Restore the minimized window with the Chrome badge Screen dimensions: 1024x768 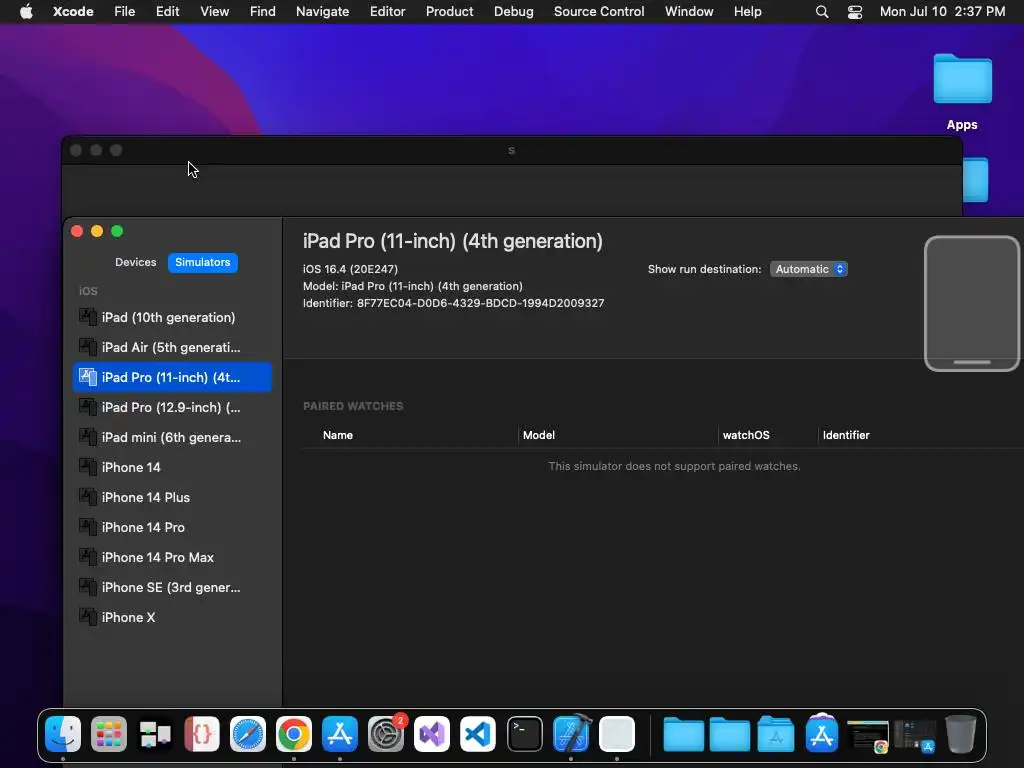(867, 735)
